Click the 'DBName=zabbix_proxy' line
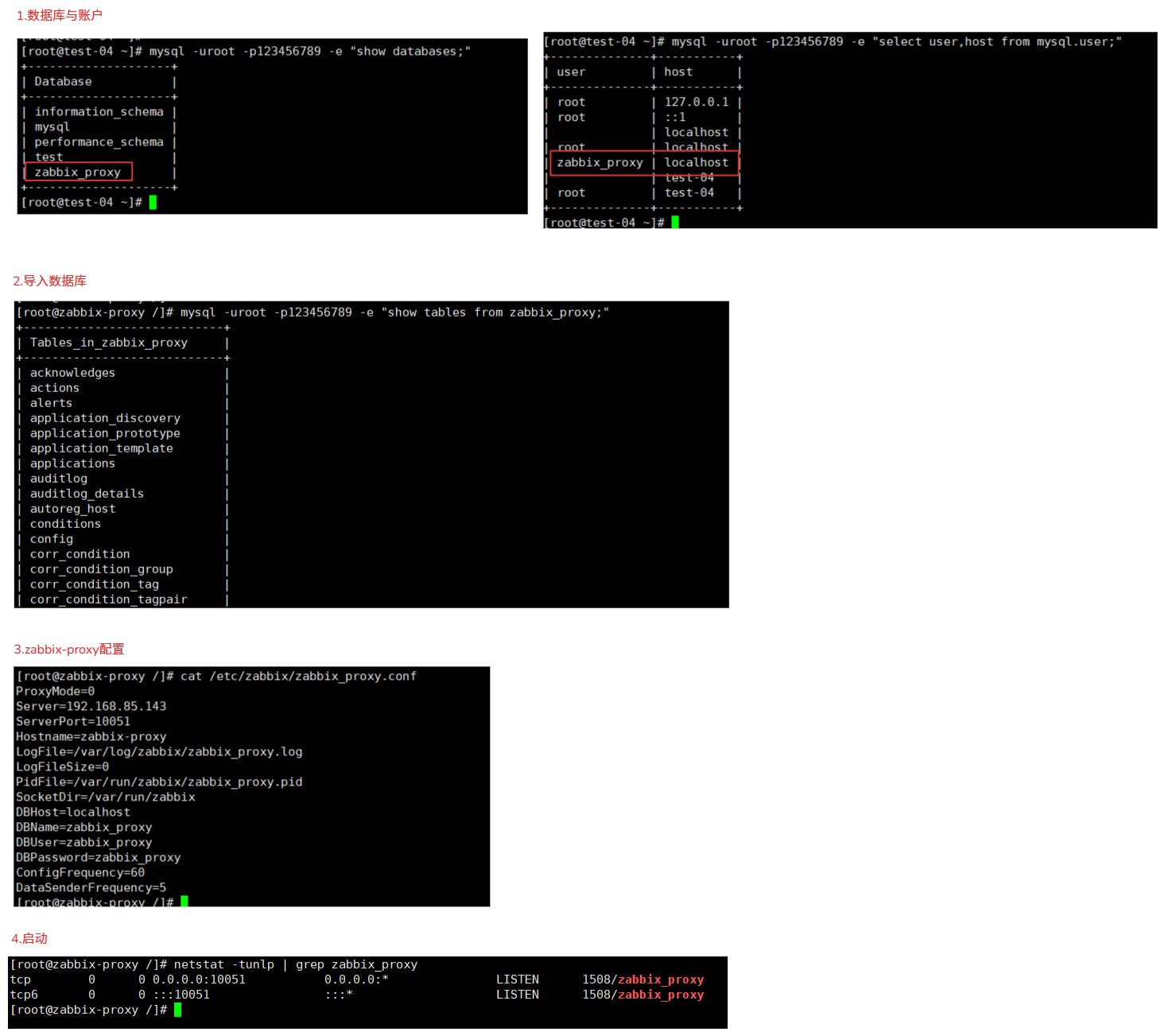The width and height of the screenshot is (1165, 1036). tap(83, 827)
